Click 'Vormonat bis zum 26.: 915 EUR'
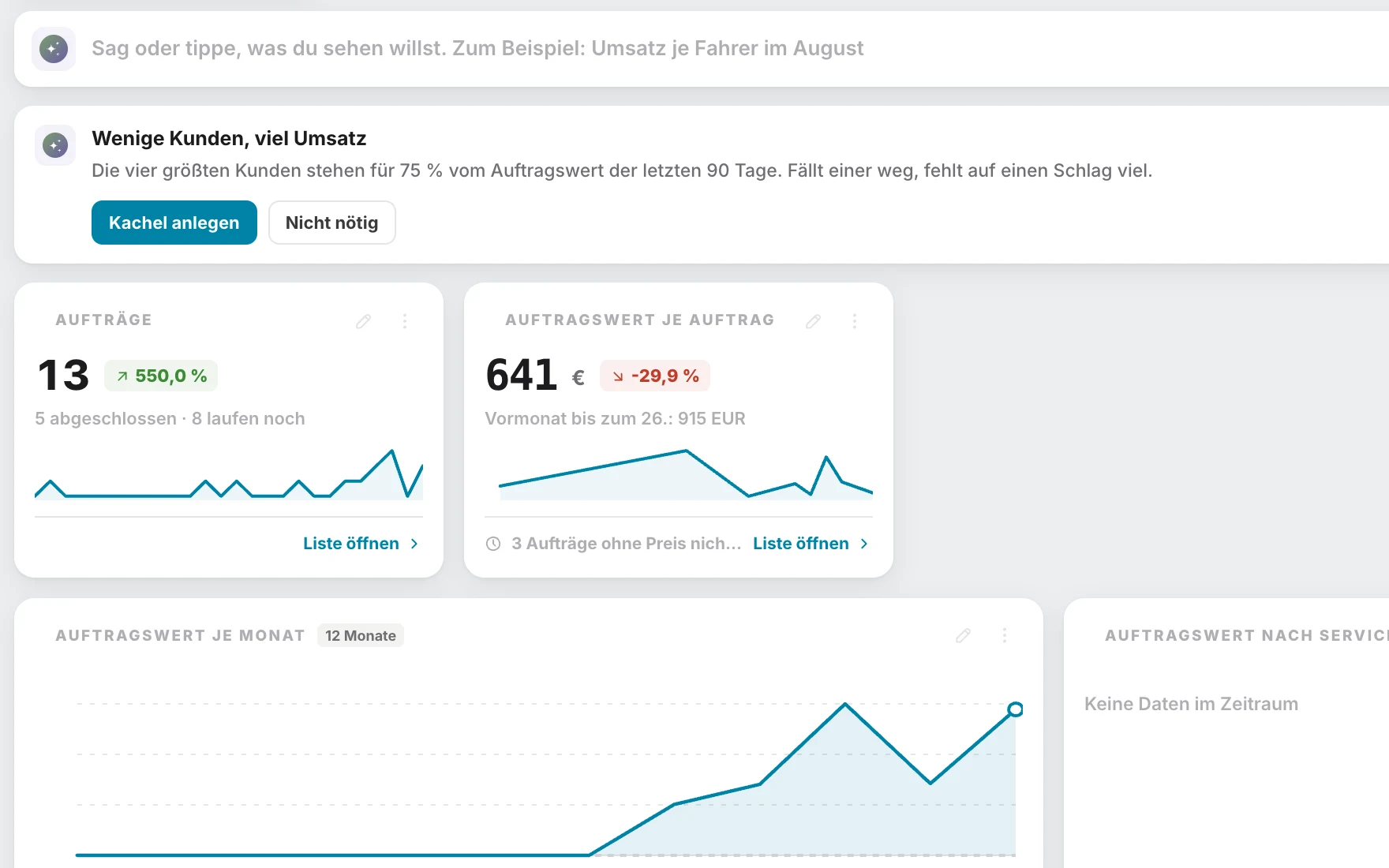The height and width of the screenshot is (868, 1389). point(615,419)
